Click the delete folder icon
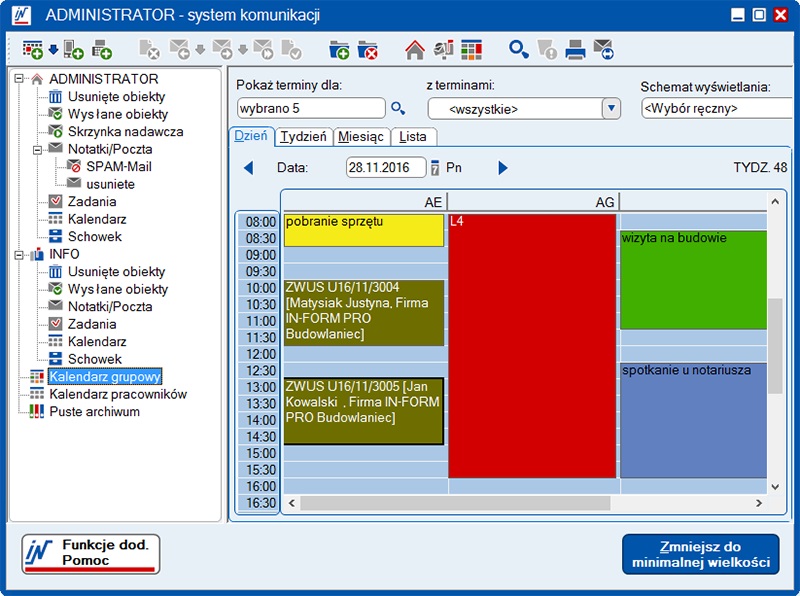Screen dimensions: 800x596 [x=367, y=50]
